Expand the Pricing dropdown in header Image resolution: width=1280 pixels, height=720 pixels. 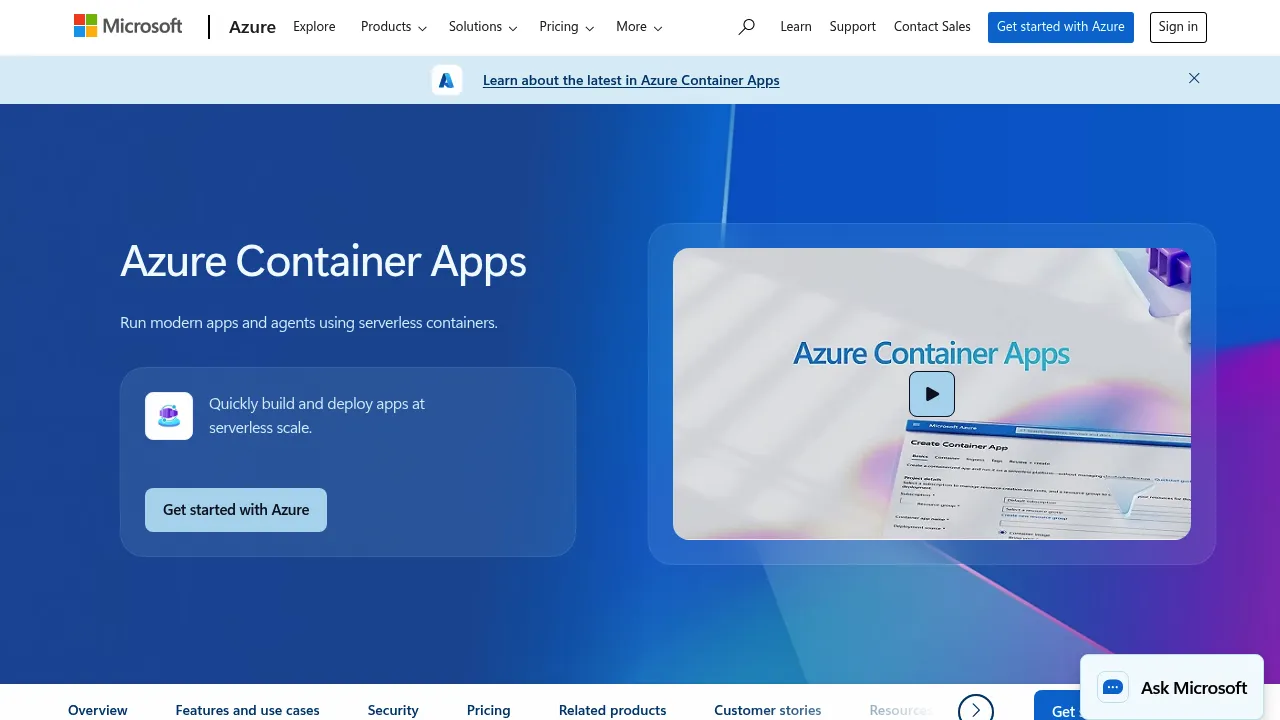pos(567,27)
